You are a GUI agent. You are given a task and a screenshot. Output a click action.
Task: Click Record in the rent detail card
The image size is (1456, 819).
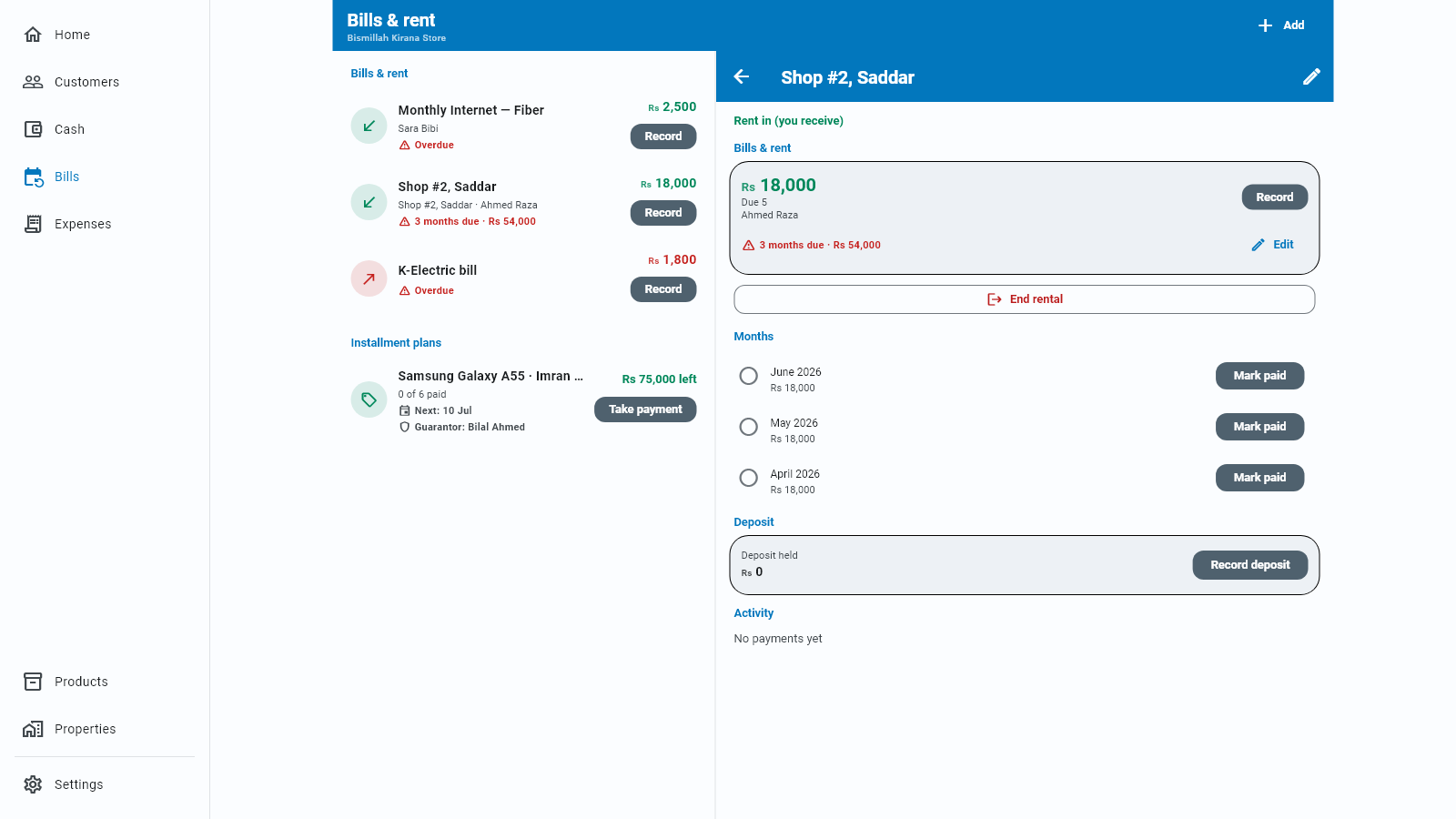click(1274, 197)
